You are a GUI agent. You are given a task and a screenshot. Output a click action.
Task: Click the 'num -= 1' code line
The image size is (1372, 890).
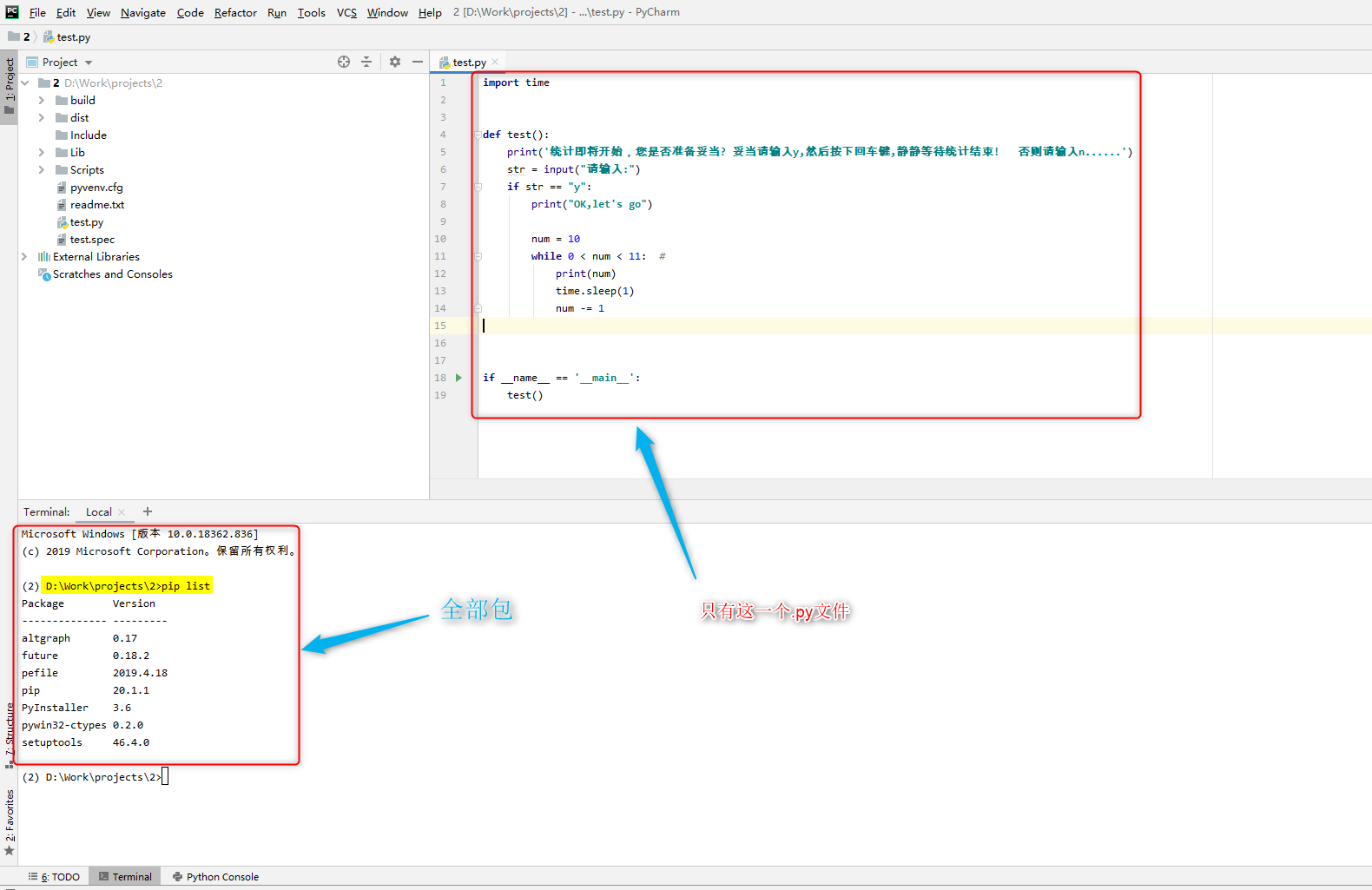click(580, 308)
